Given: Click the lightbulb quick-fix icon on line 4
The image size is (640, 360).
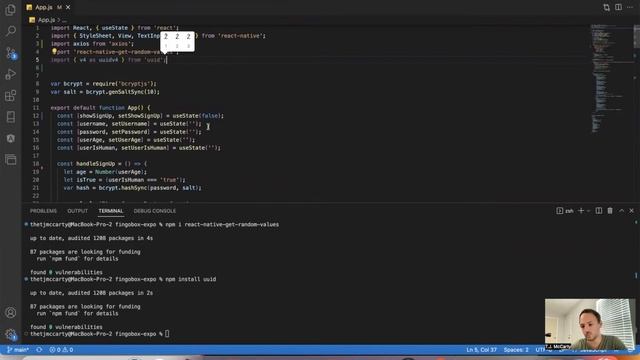Looking at the screenshot, I should click(x=54, y=52).
